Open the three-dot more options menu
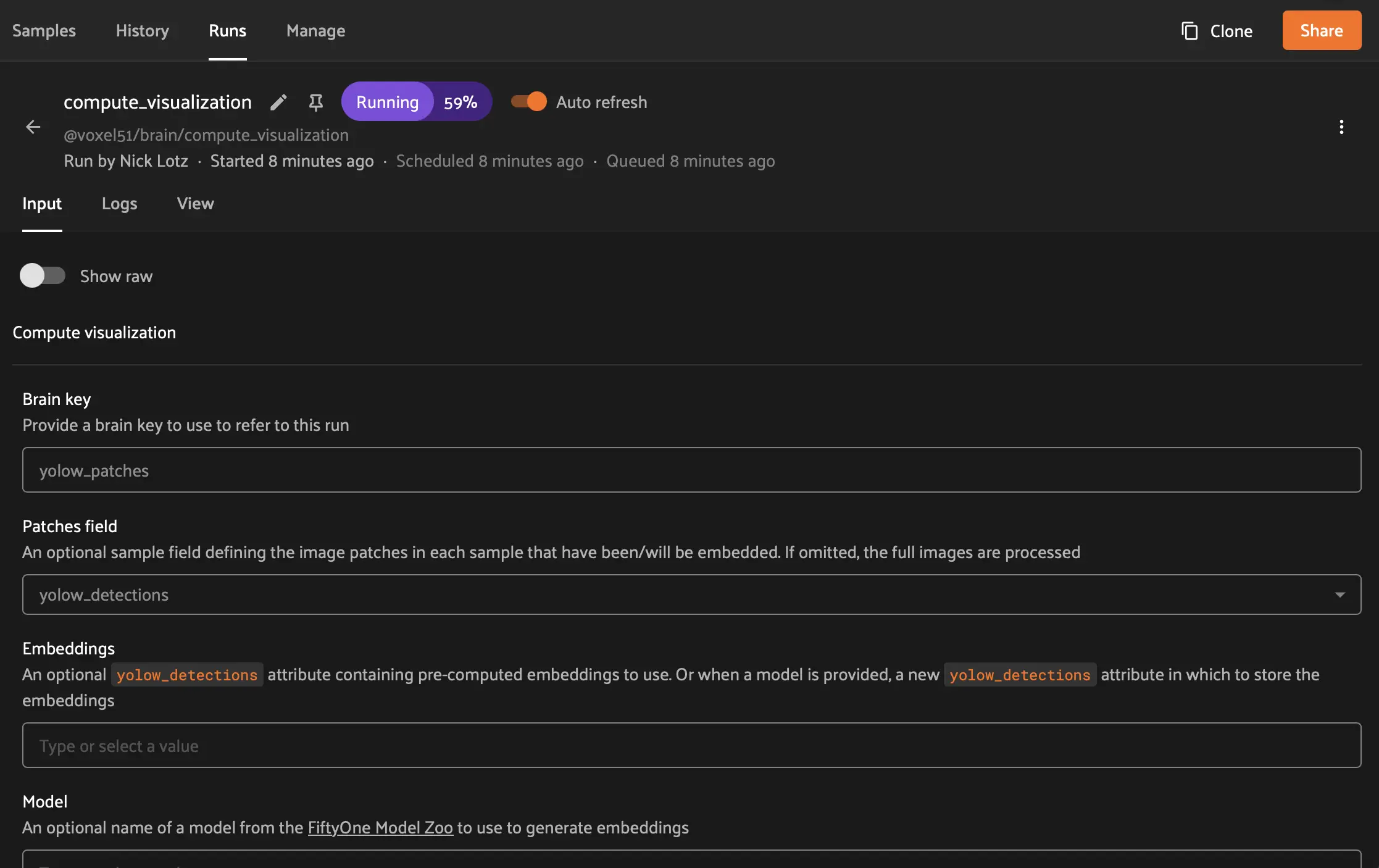This screenshot has width=1379, height=868. tap(1341, 127)
